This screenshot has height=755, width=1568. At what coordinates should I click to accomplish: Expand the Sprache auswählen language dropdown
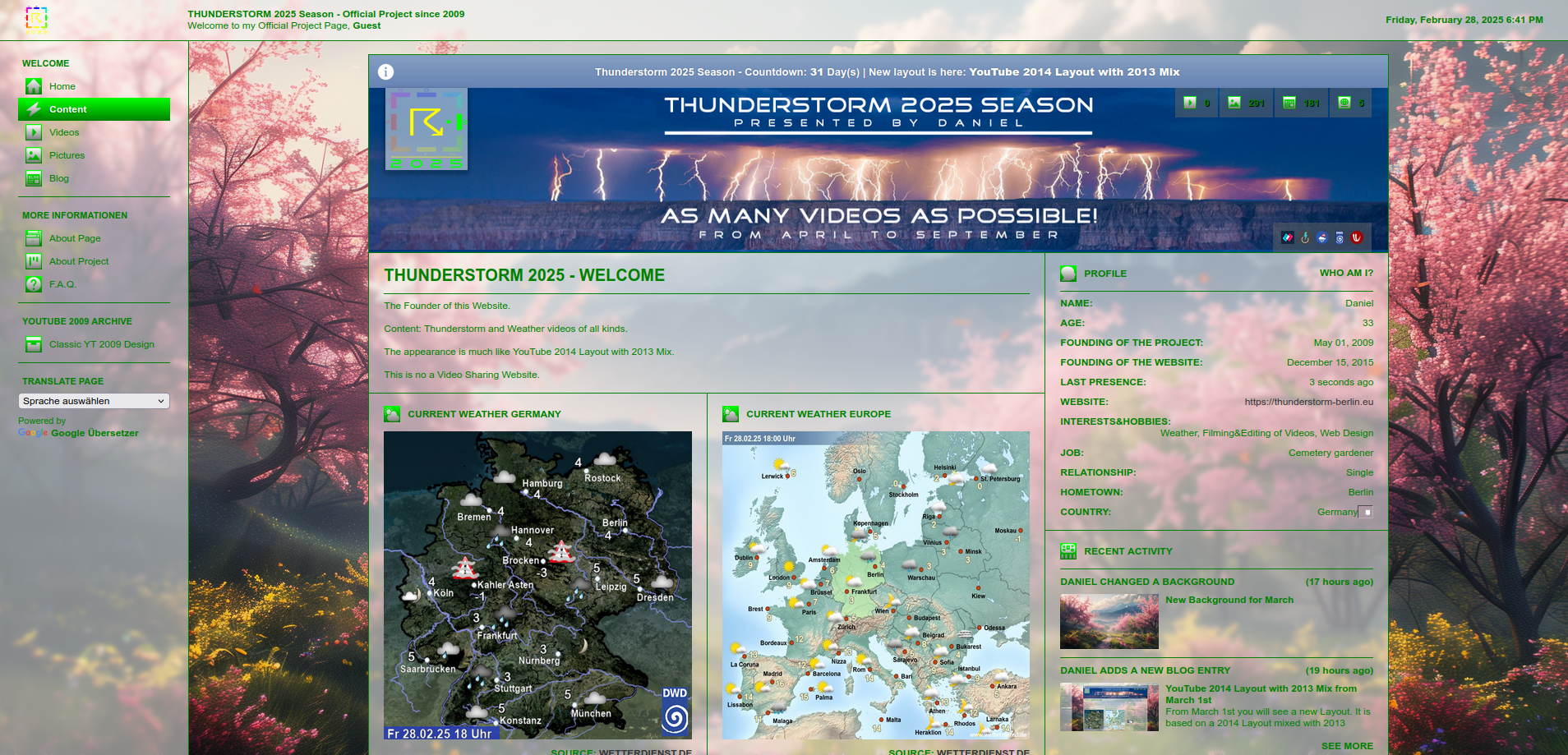[94, 401]
